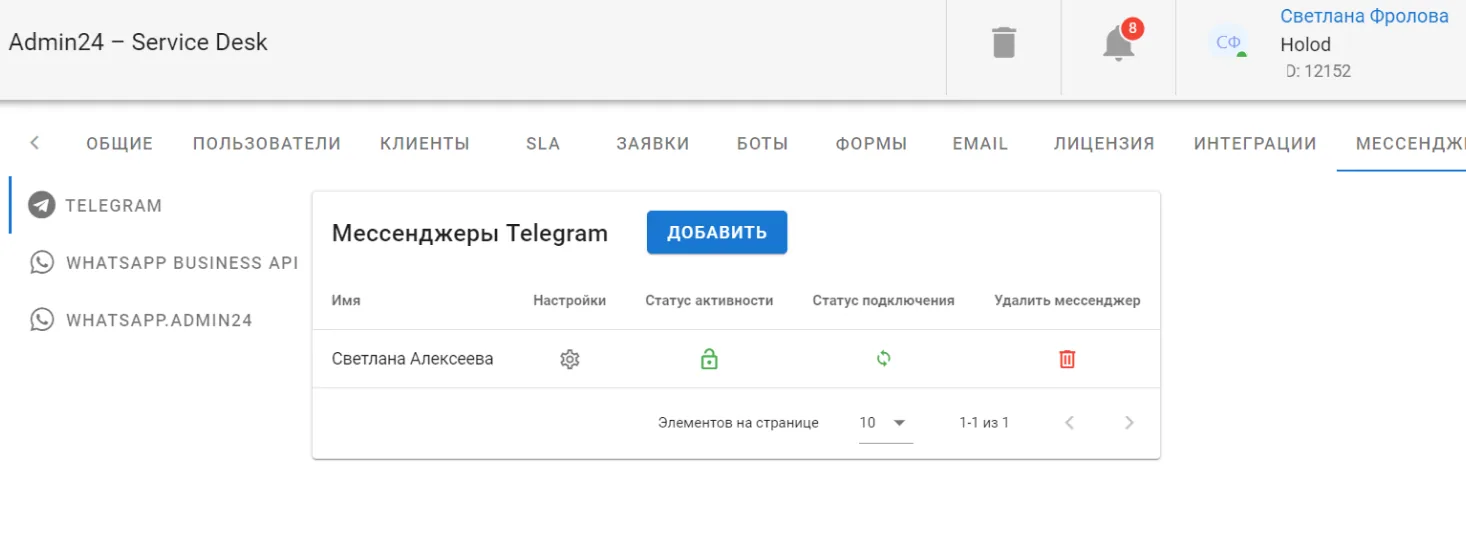Click the Настройки column header
Viewport: 1466px width, 534px height.
[x=569, y=300]
